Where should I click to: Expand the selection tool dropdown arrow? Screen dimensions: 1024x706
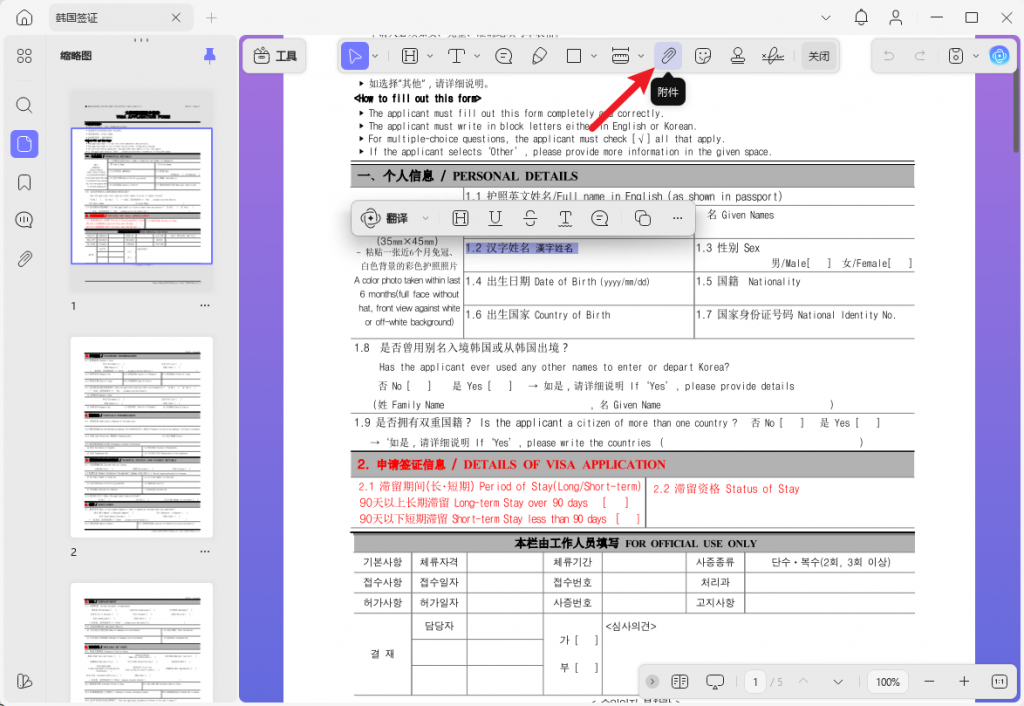click(x=376, y=56)
